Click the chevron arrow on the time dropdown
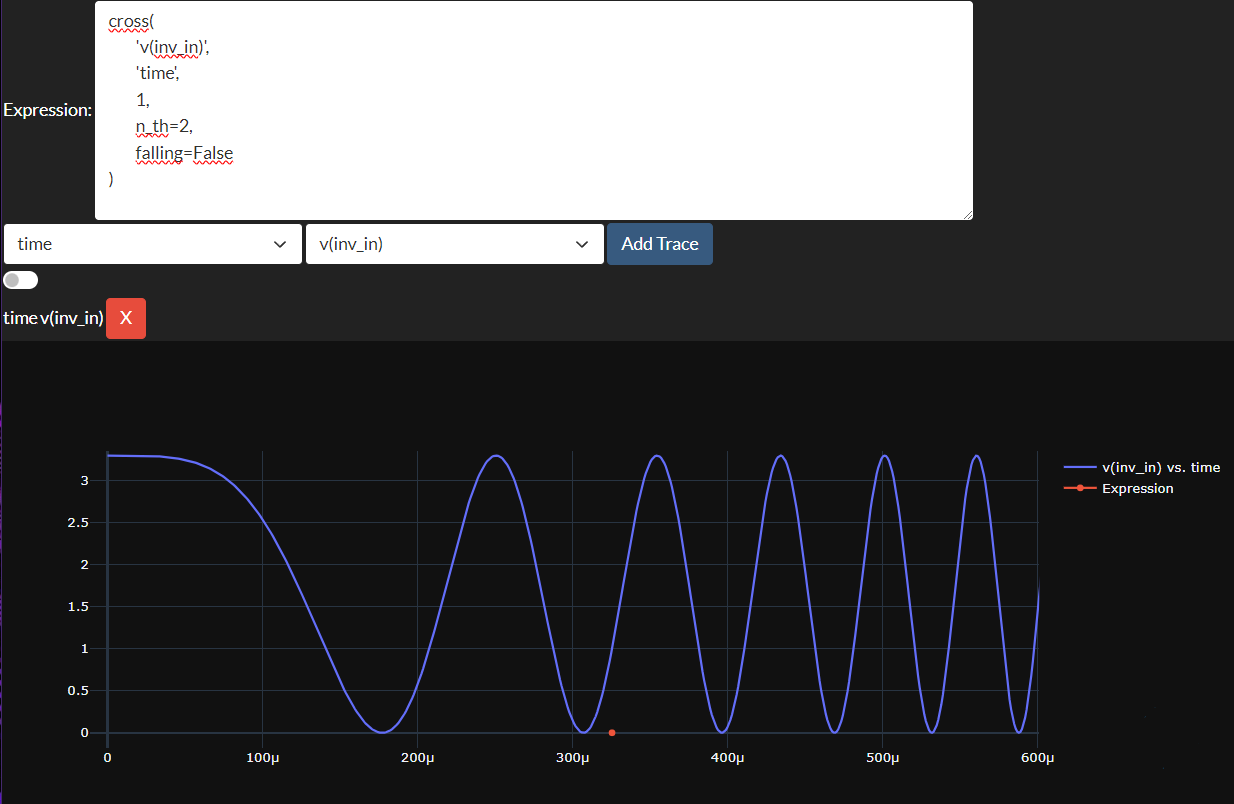 280,244
